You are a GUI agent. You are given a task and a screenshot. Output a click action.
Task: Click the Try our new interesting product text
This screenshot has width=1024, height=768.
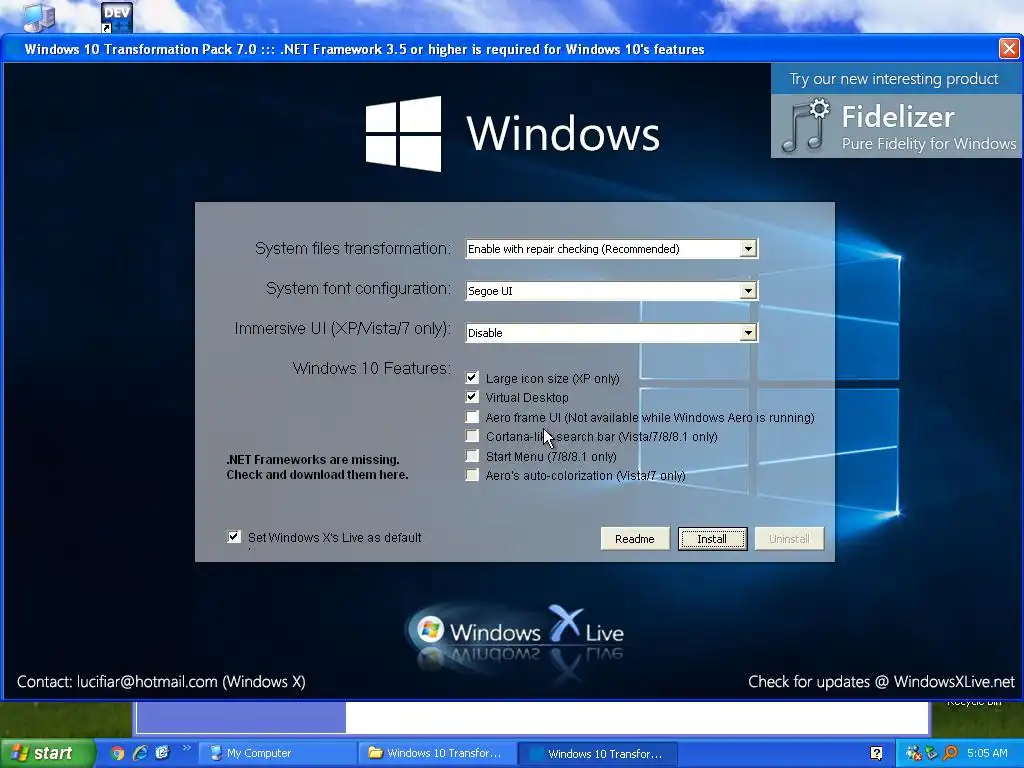894,79
